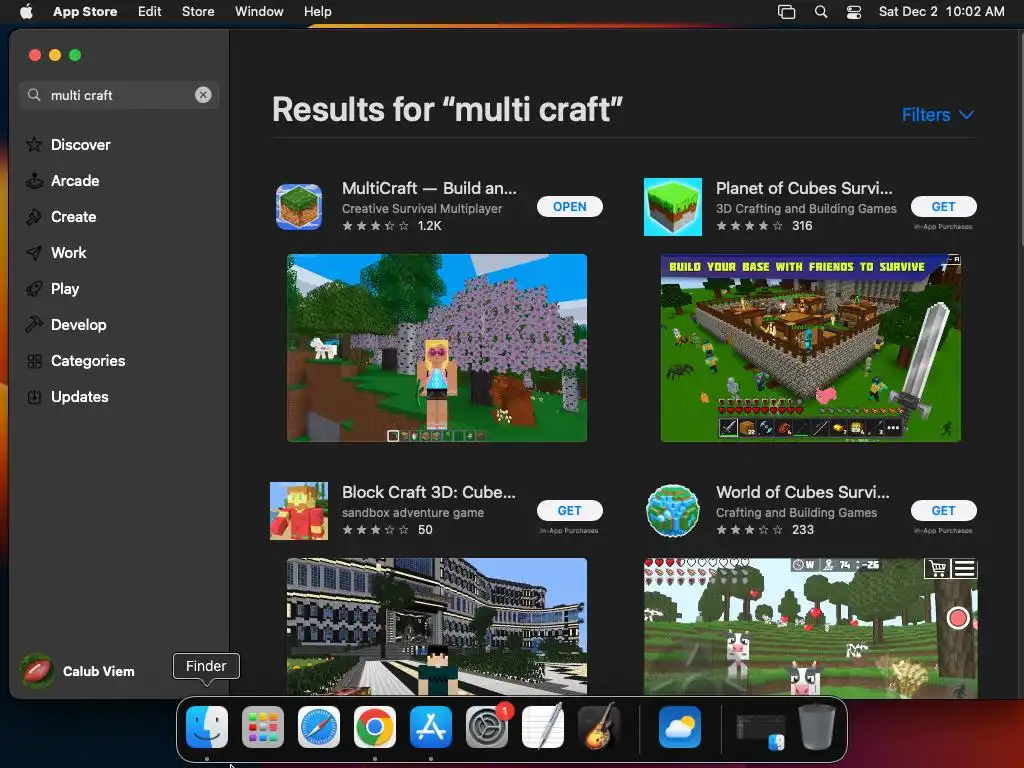The width and height of the screenshot is (1024, 768).
Task: Open the Weather app from the Dock
Action: tap(680, 727)
